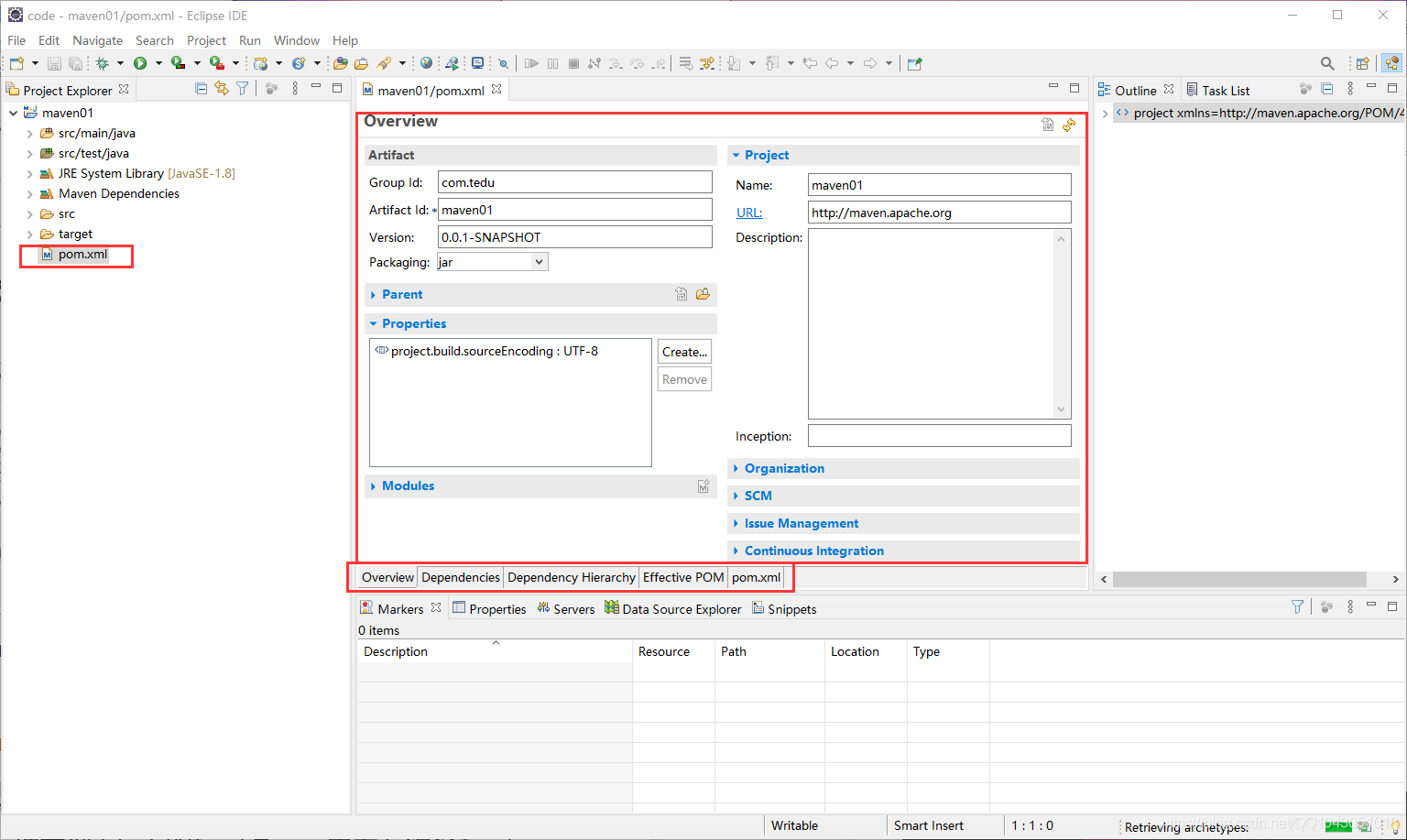1407x840 pixels.
Task: Click the New file wizard toolbar icon
Action: 16,63
